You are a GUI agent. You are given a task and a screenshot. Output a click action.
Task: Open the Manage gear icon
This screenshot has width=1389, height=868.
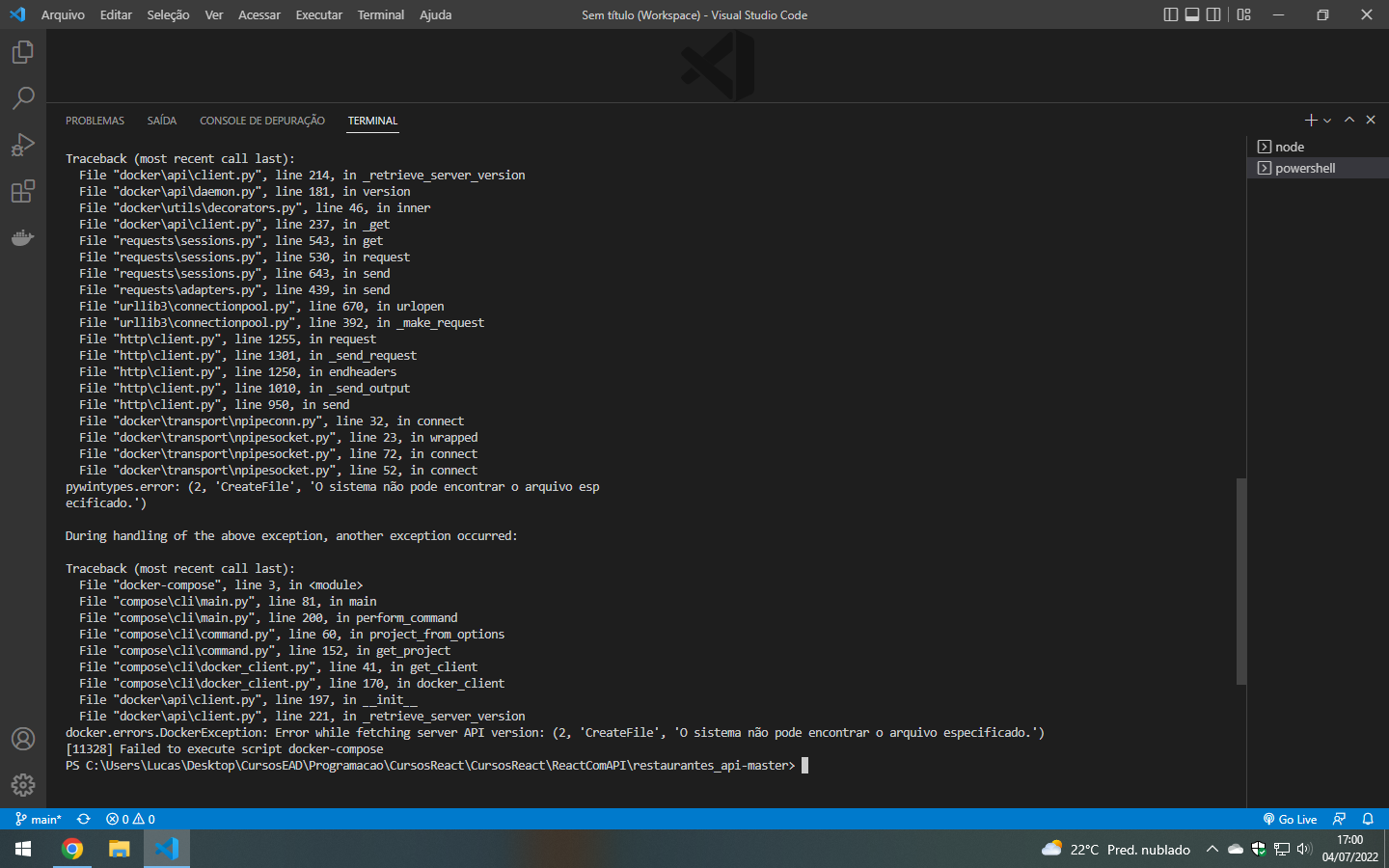tap(23, 785)
